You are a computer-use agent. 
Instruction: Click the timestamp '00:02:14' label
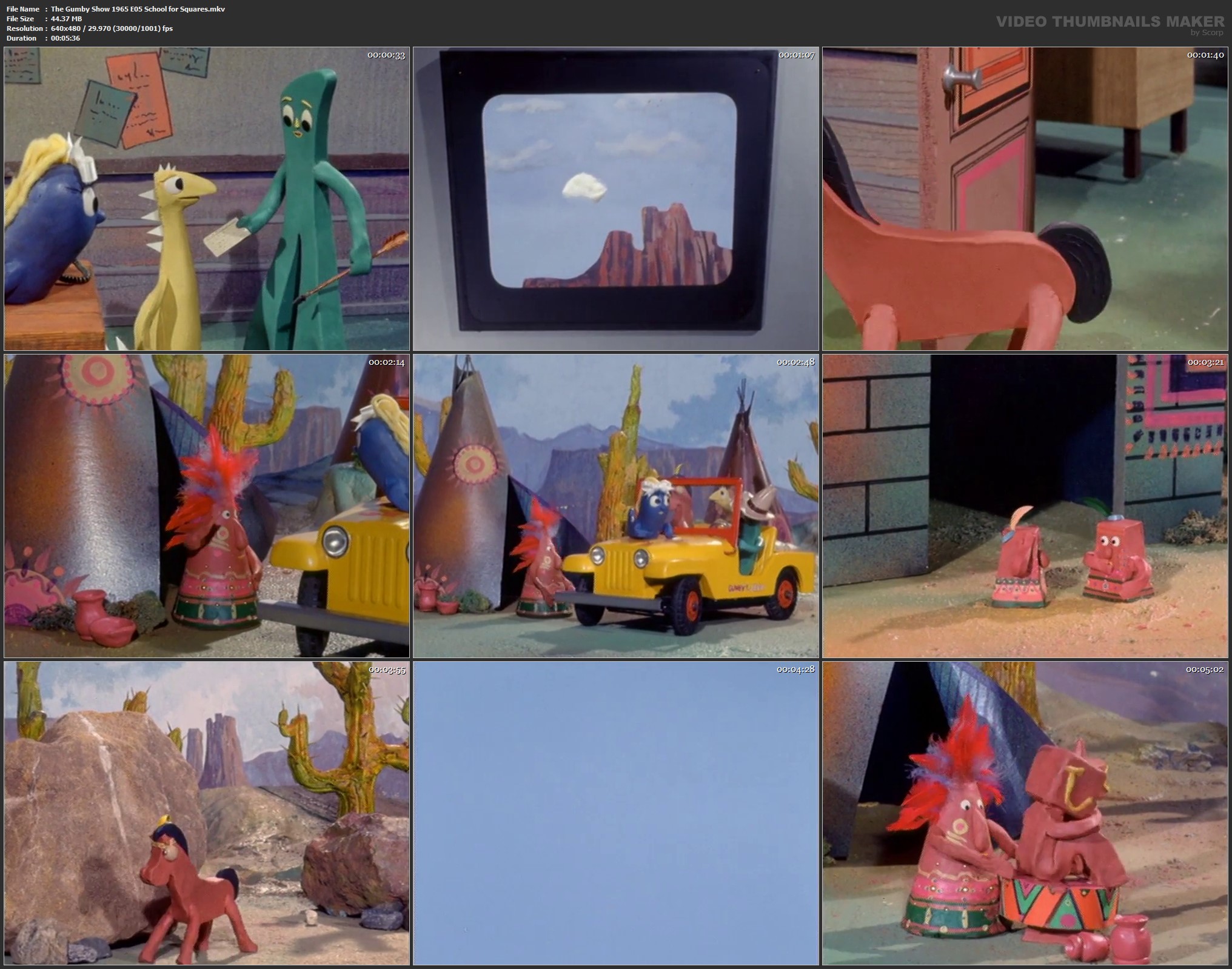click(387, 362)
